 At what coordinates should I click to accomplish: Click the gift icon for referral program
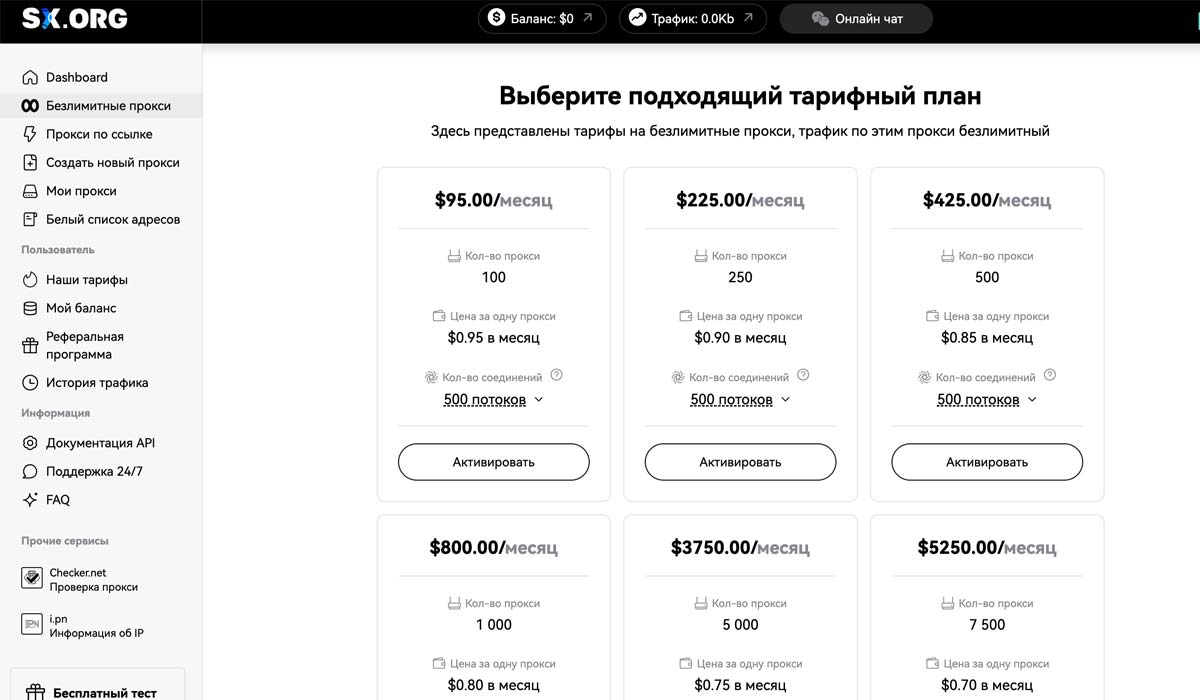point(30,346)
